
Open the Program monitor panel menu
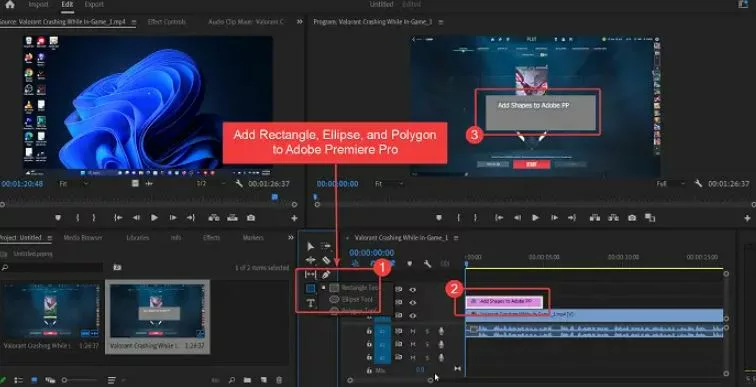coord(441,22)
